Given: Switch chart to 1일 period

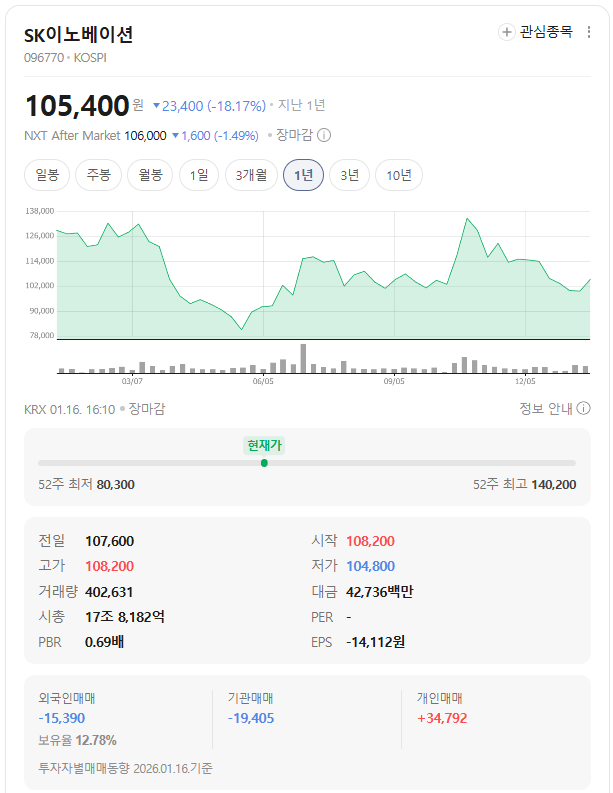Looking at the screenshot, I should (199, 175).
